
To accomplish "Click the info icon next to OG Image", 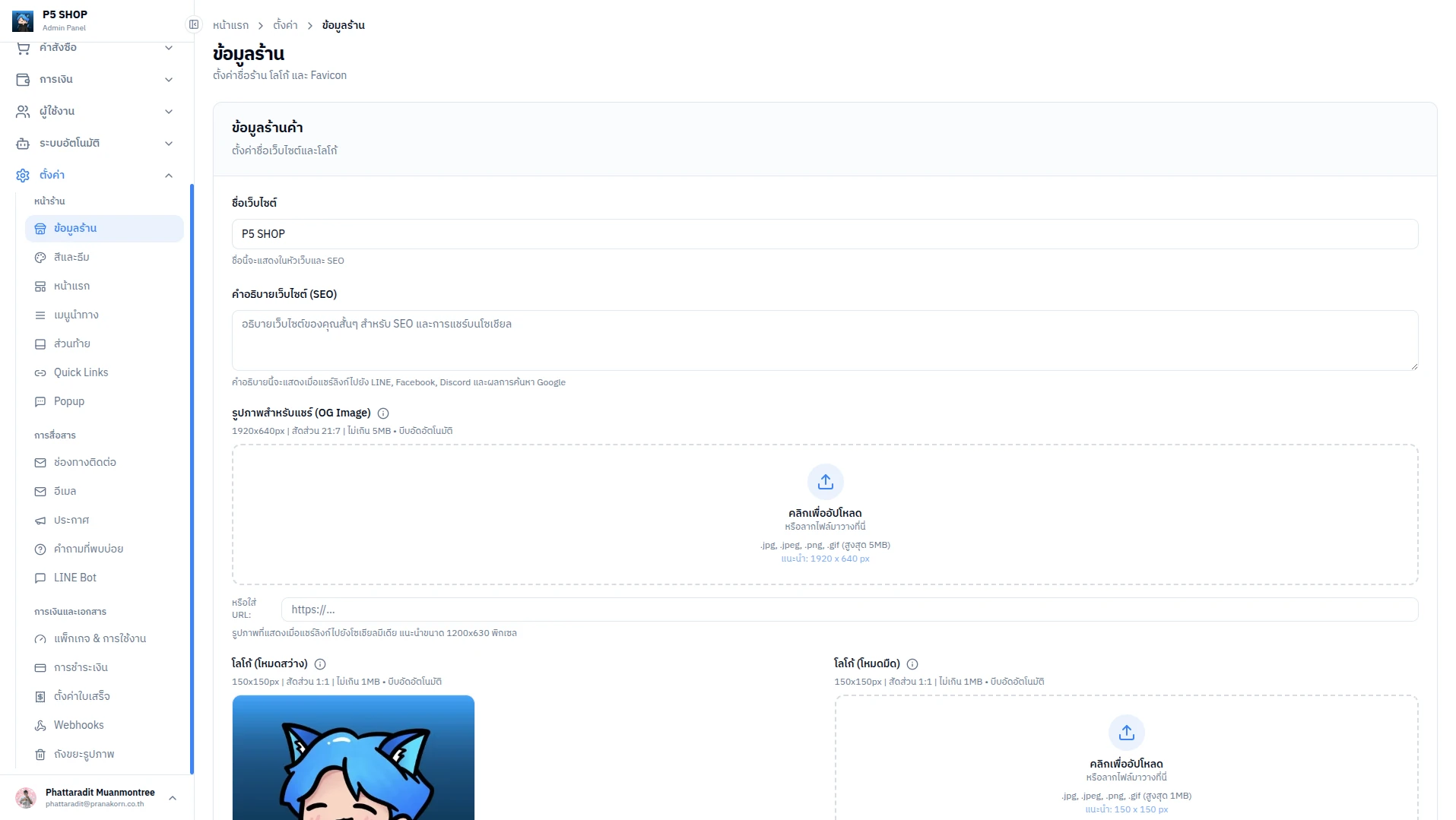I will [383, 413].
